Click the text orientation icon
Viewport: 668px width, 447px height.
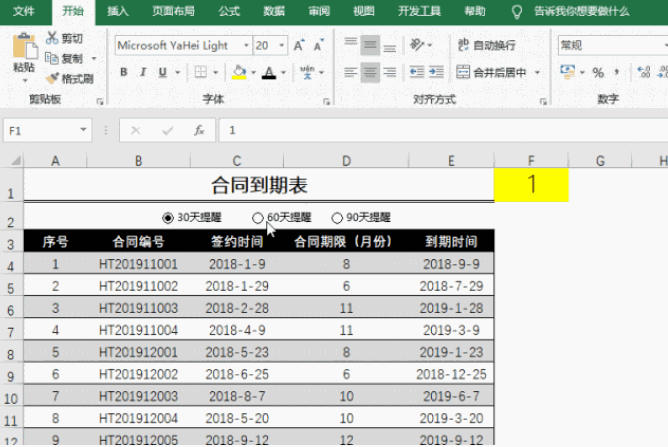coord(417,44)
